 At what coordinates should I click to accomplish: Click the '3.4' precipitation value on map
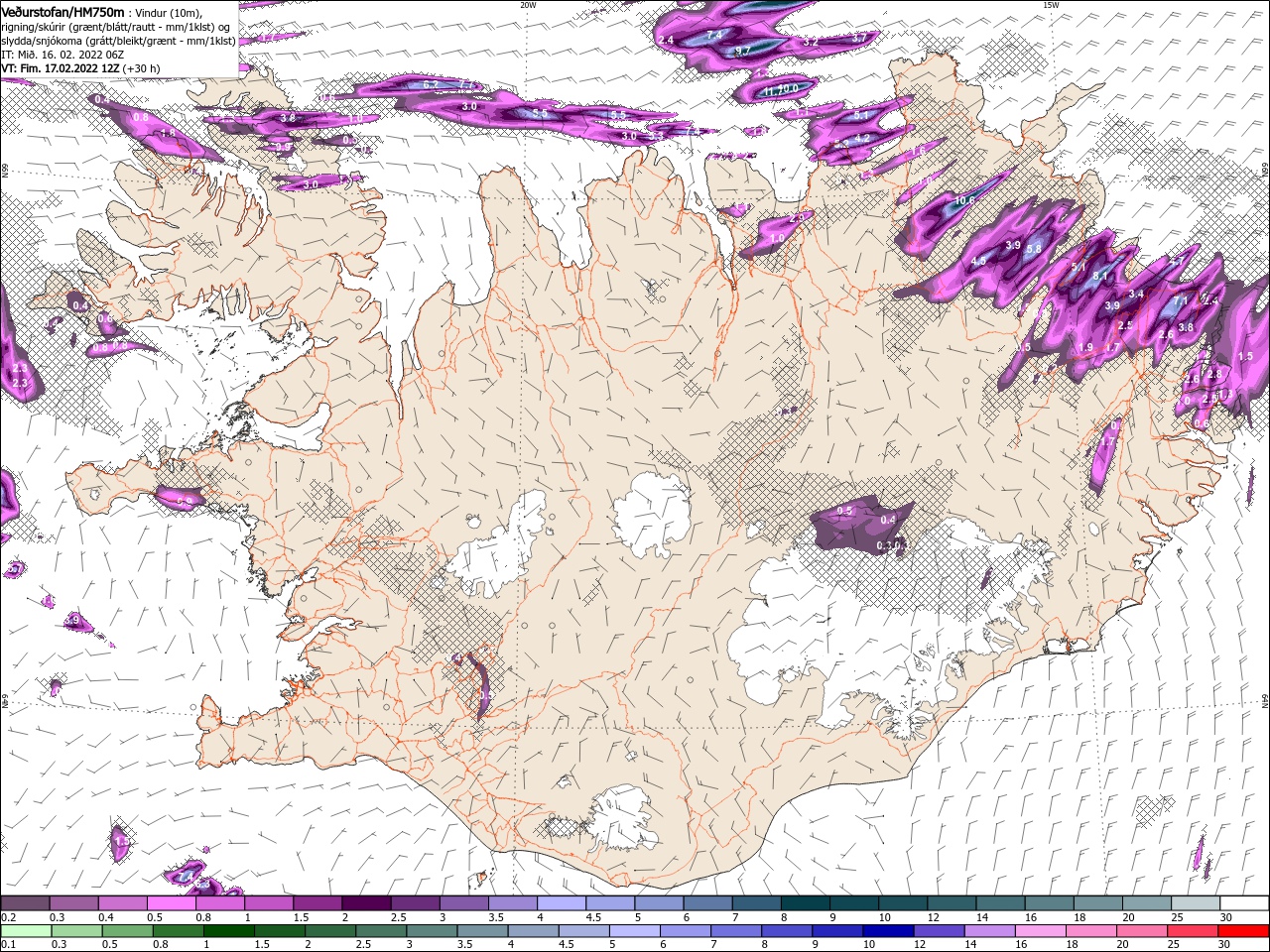[x=1137, y=295]
